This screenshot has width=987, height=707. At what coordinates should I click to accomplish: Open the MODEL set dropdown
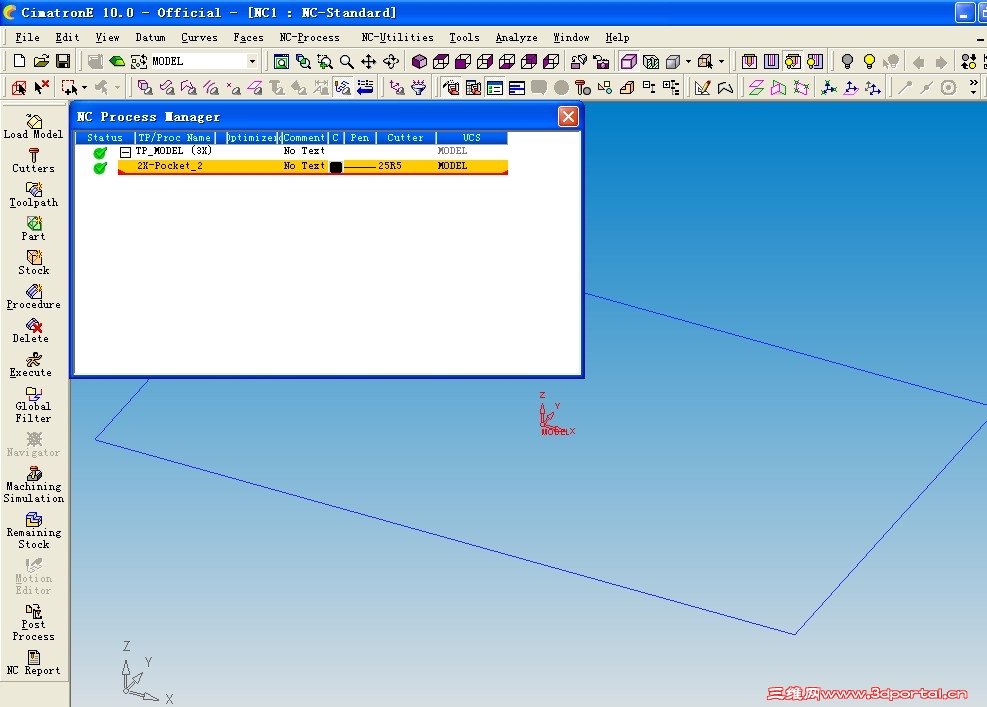pos(252,61)
